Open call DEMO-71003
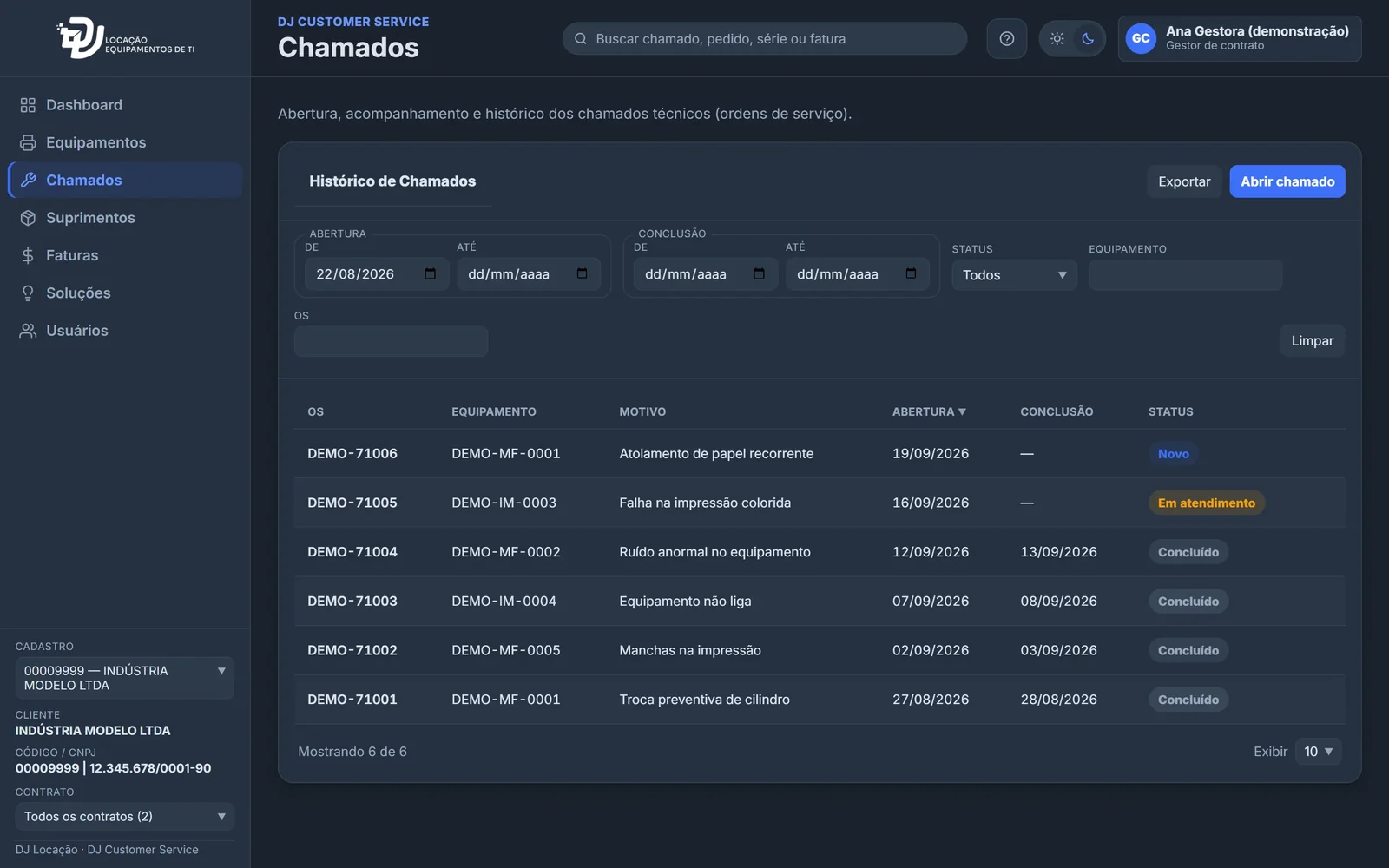 pos(352,601)
